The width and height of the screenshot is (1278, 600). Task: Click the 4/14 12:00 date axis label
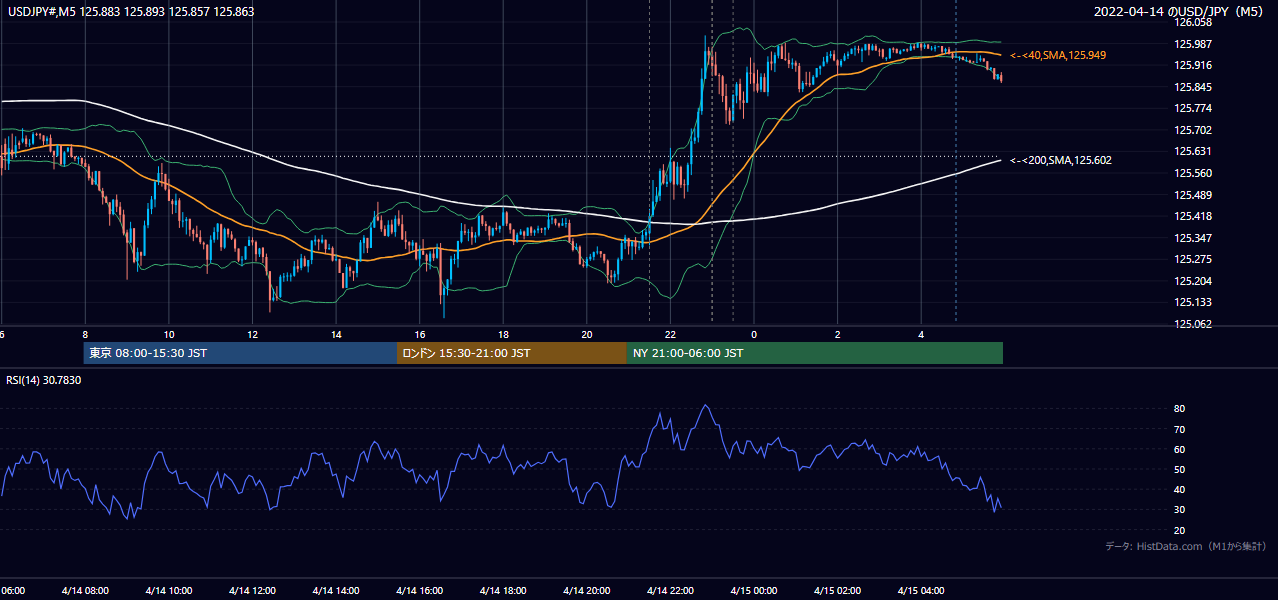252,590
